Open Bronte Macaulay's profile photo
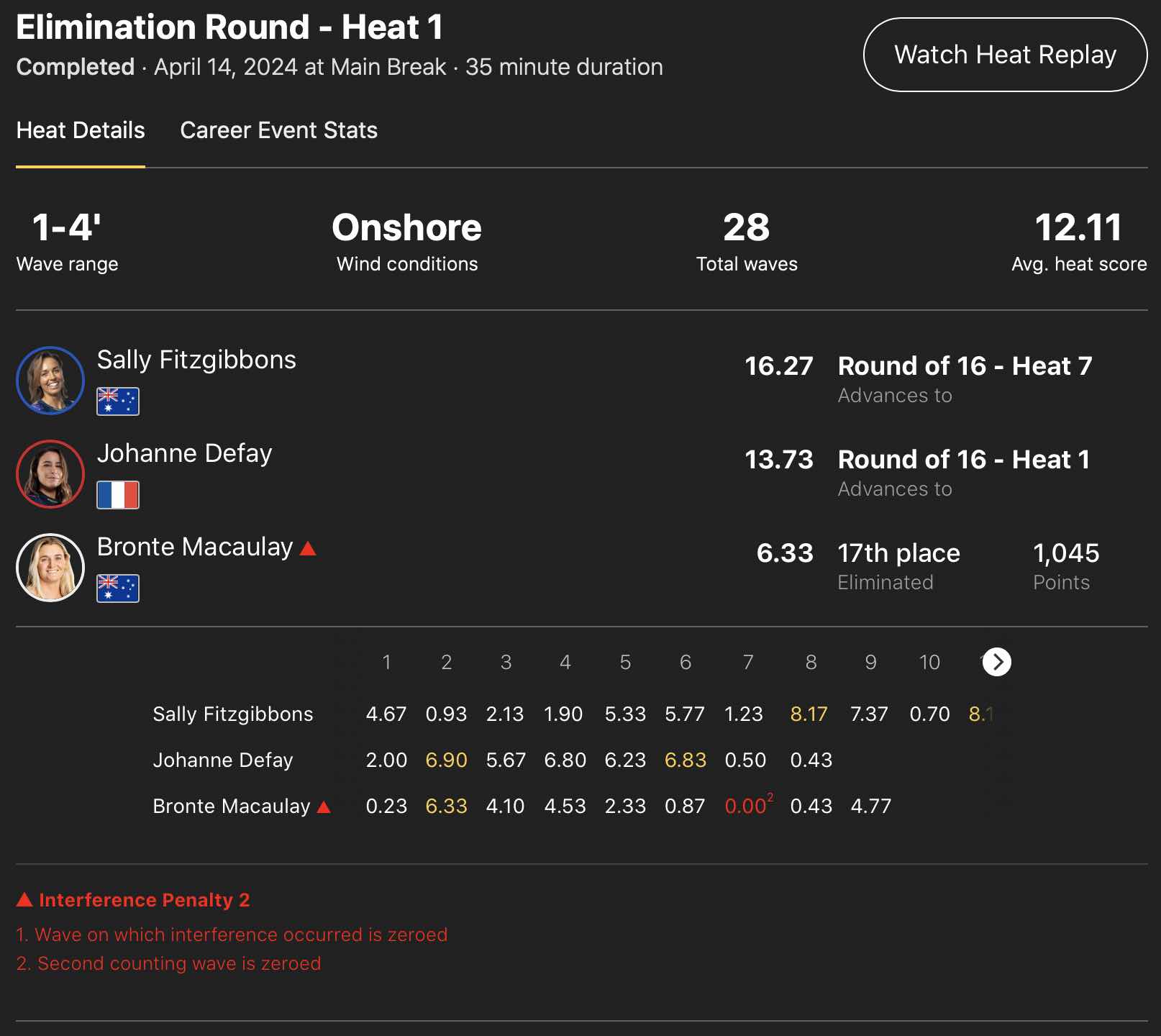 pyautogui.click(x=50, y=568)
